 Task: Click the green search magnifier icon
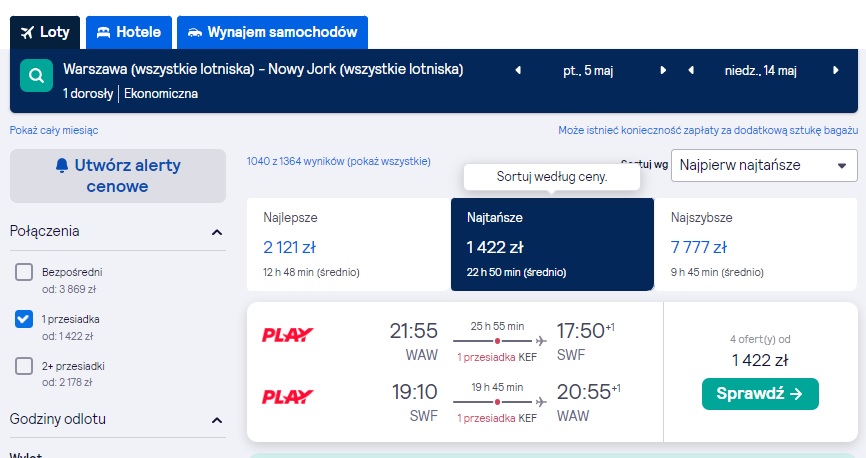(36, 75)
